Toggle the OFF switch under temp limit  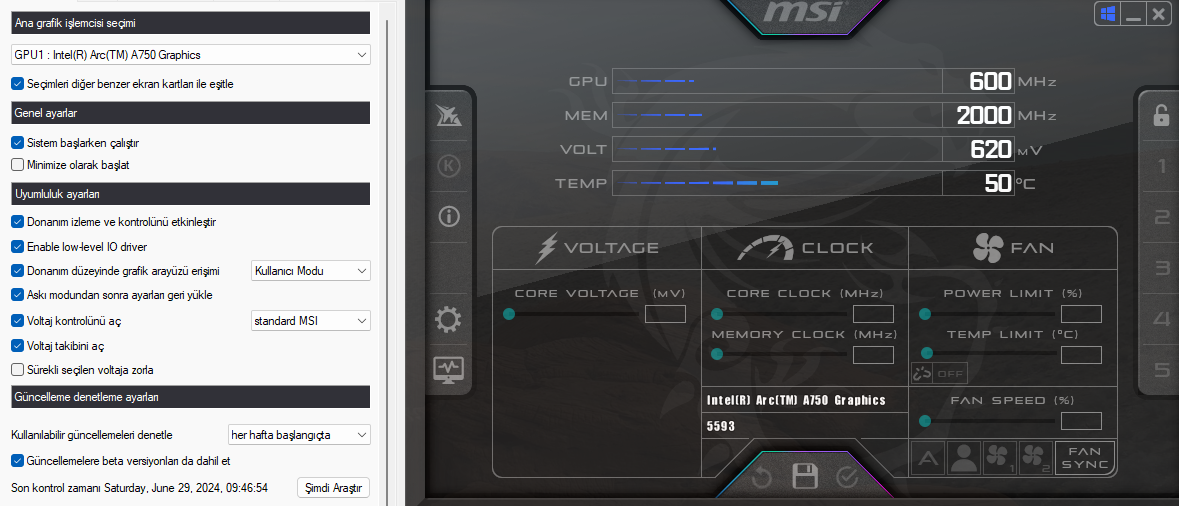950,373
